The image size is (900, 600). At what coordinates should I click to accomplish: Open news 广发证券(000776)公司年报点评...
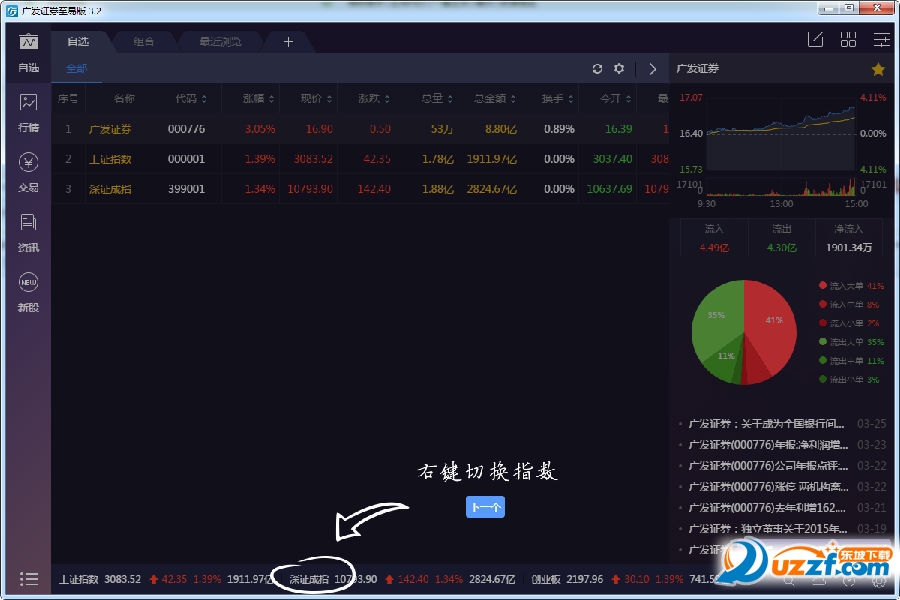tap(768, 466)
